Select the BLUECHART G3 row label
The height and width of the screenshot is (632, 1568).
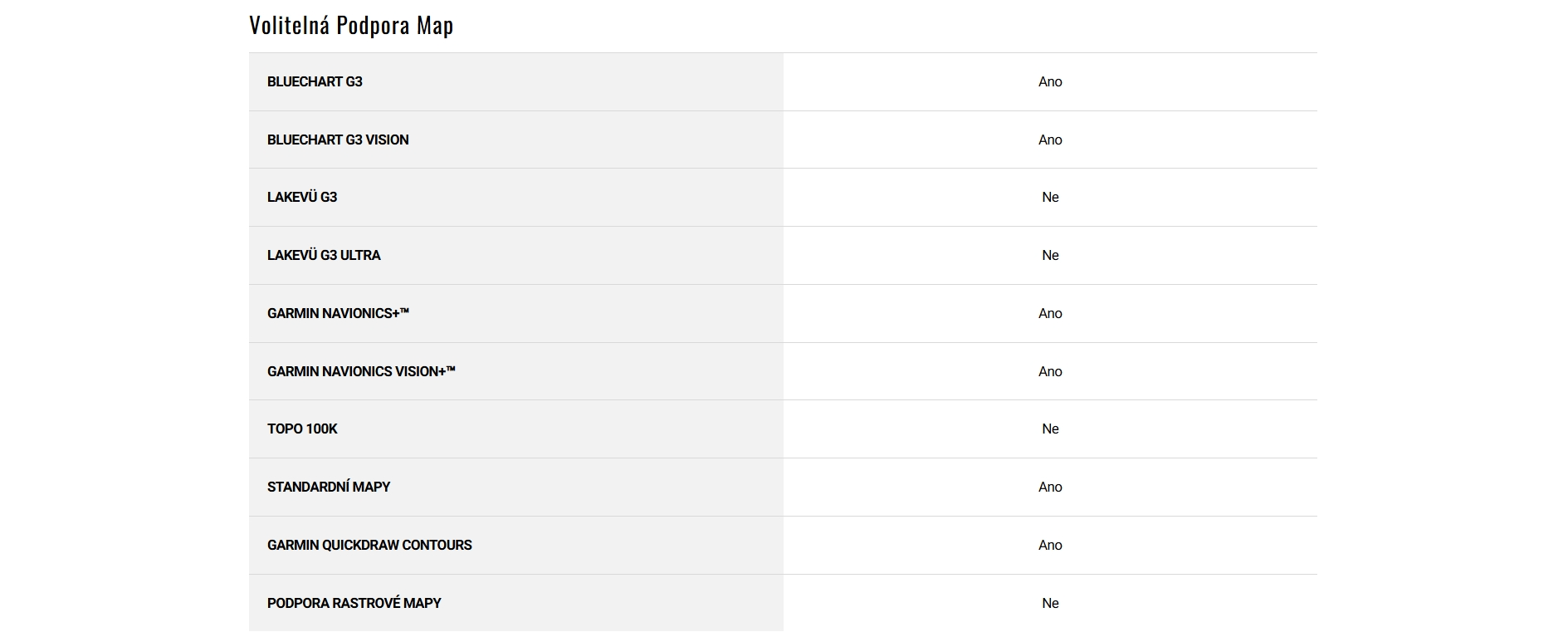(x=315, y=81)
